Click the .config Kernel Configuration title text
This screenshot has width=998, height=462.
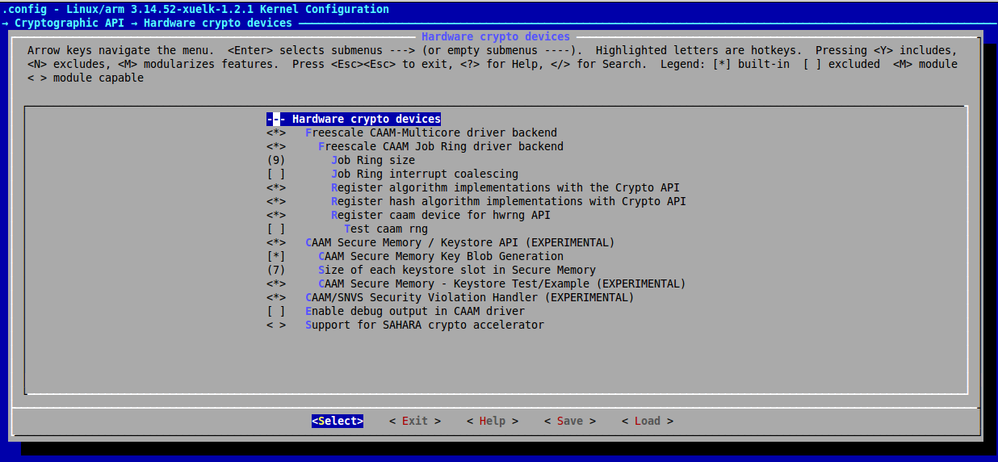195,9
